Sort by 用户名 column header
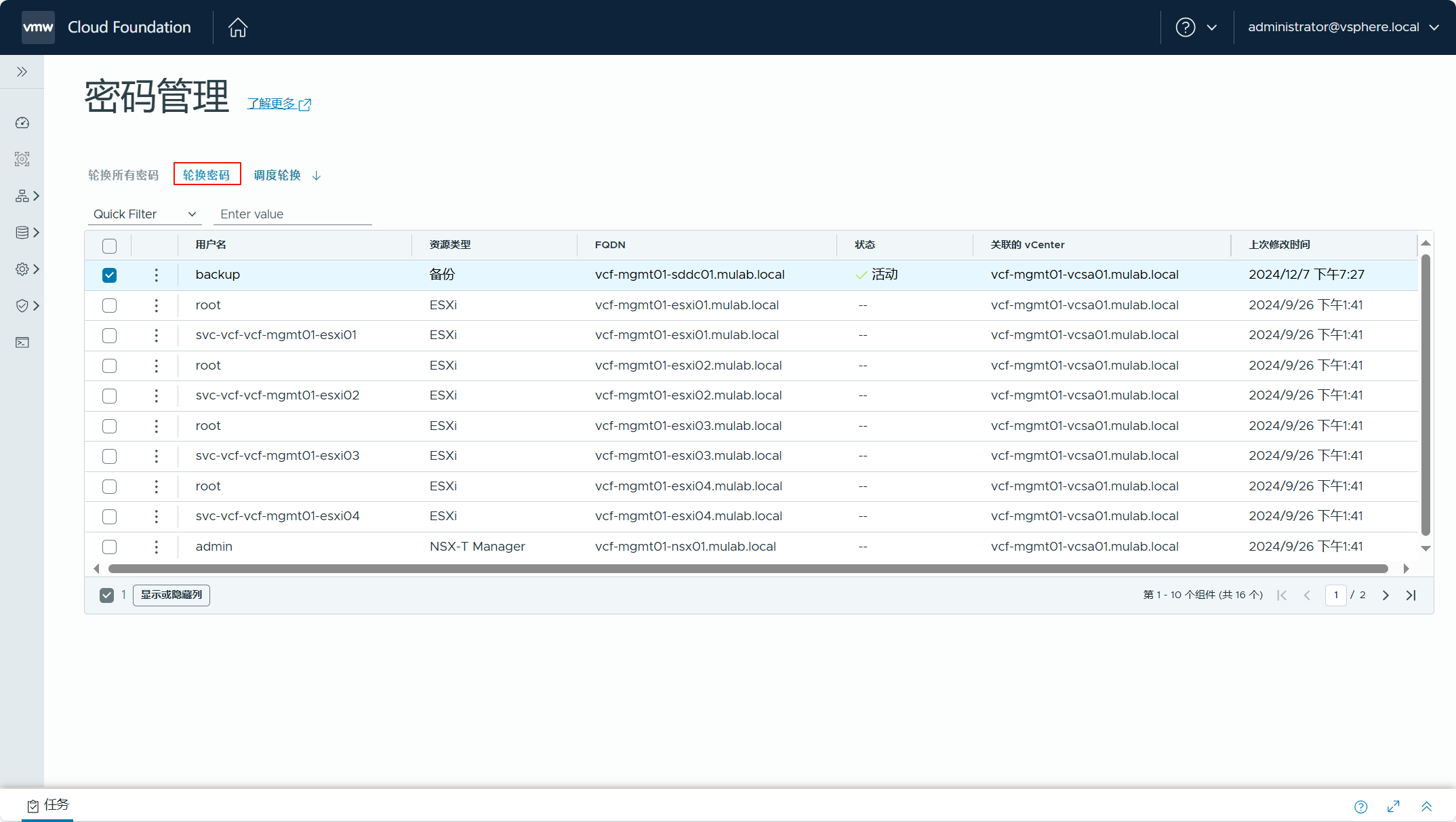Viewport: 1456px width, 822px height. [211, 245]
